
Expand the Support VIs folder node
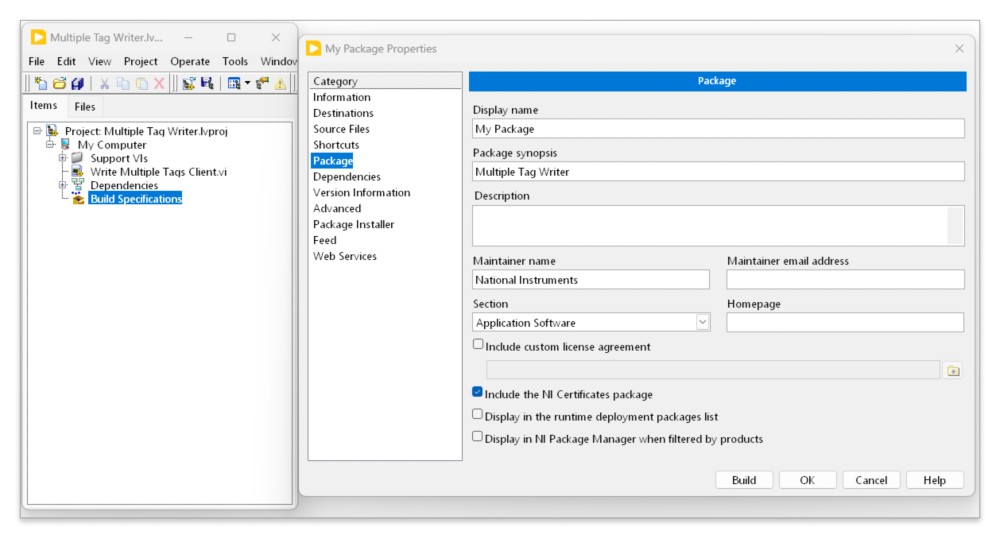[x=62, y=158]
